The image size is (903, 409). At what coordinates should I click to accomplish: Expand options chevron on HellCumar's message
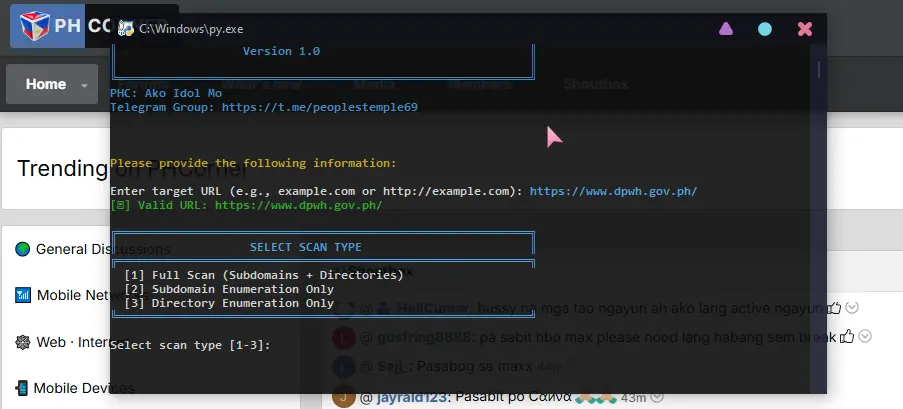[852, 308]
